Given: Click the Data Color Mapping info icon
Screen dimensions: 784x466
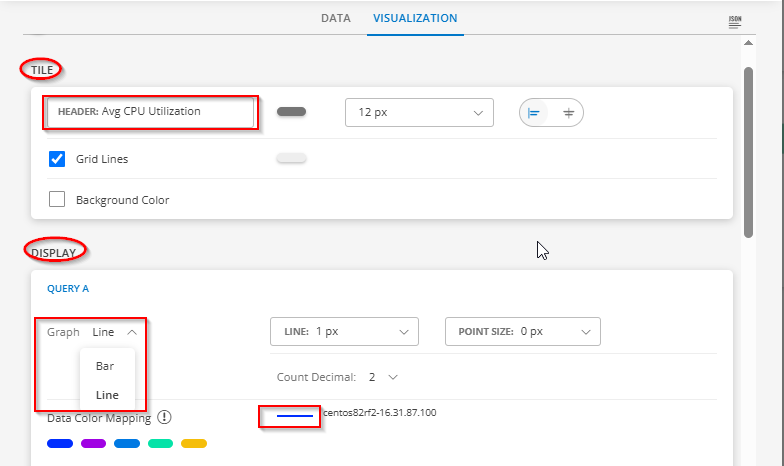Looking at the screenshot, I should 164,417.
